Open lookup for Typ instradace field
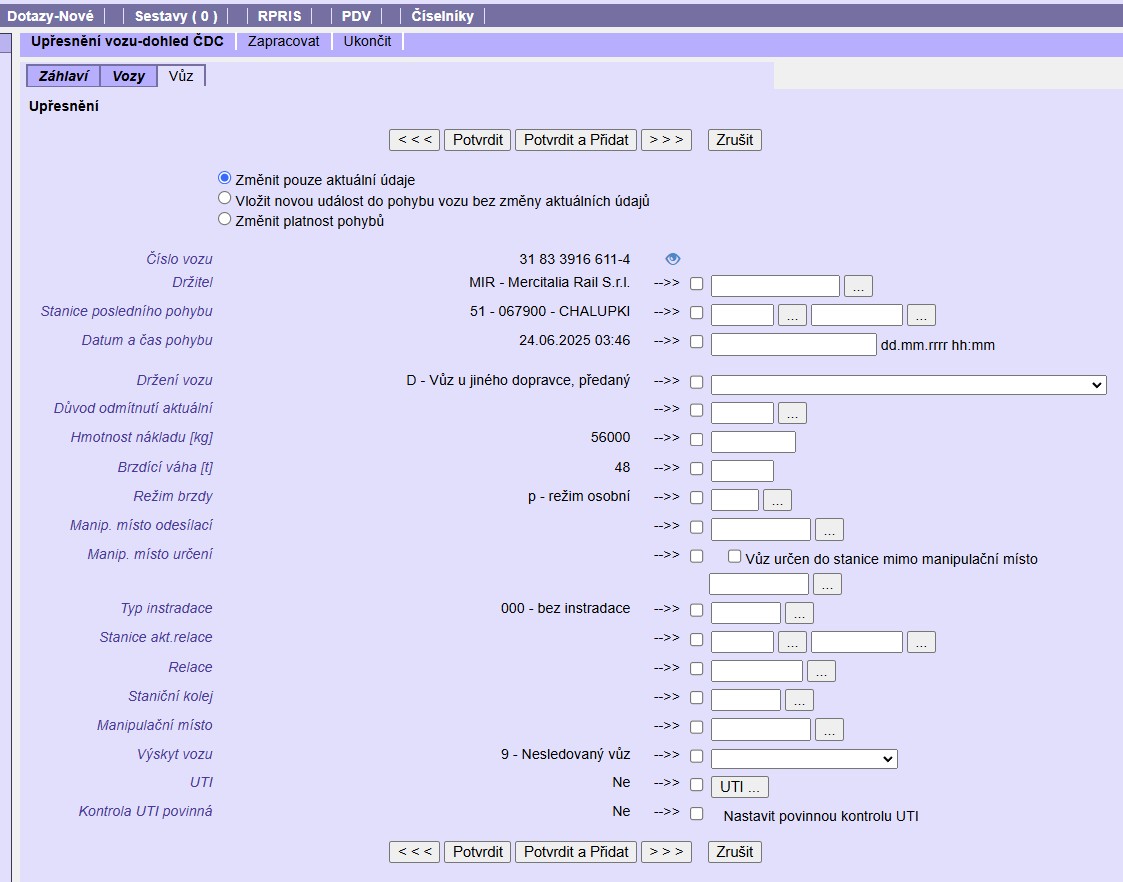This screenshot has width=1123, height=882. click(x=799, y=613)
